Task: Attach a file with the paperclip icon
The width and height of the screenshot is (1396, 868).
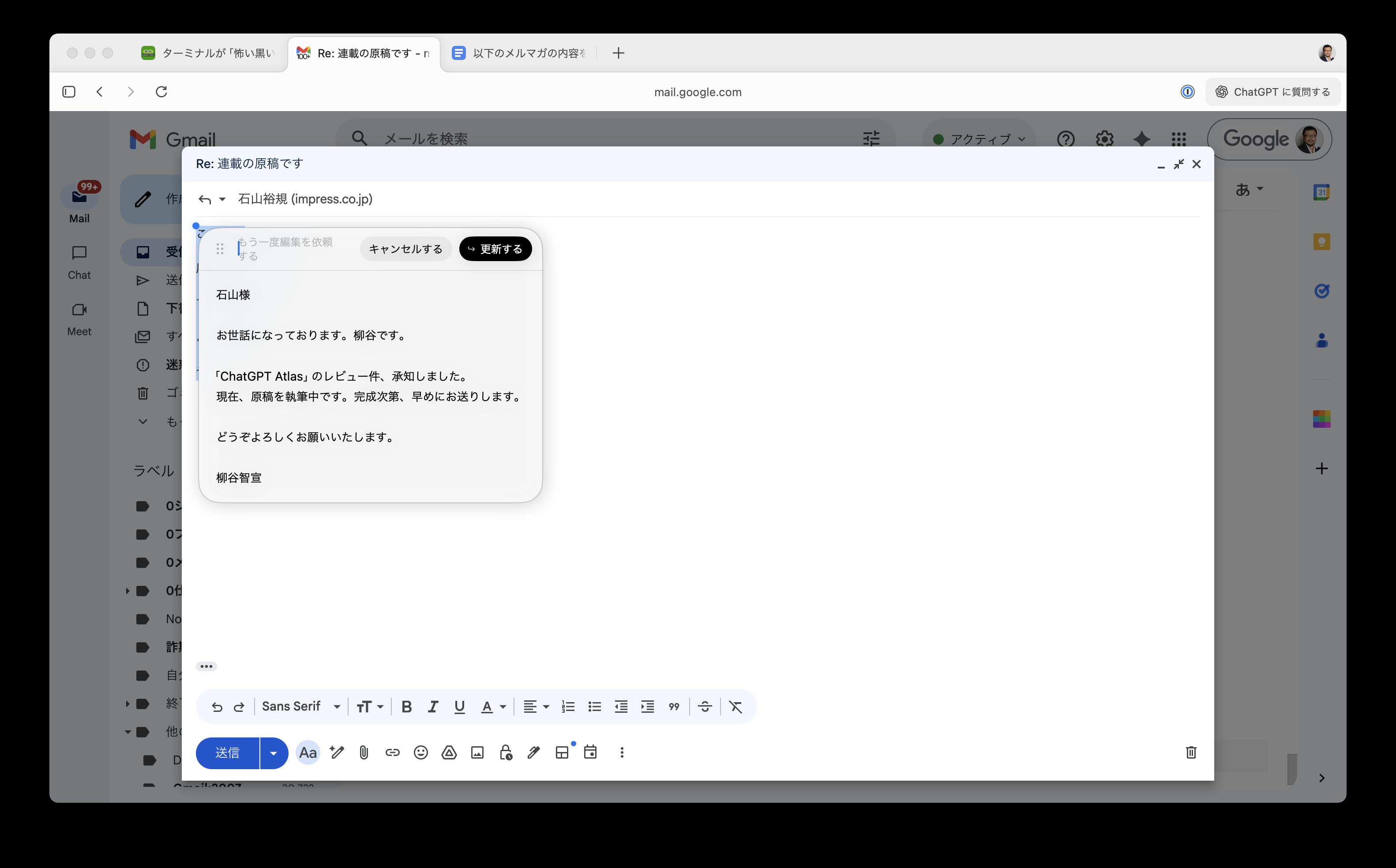Action: tap(364, 752)
